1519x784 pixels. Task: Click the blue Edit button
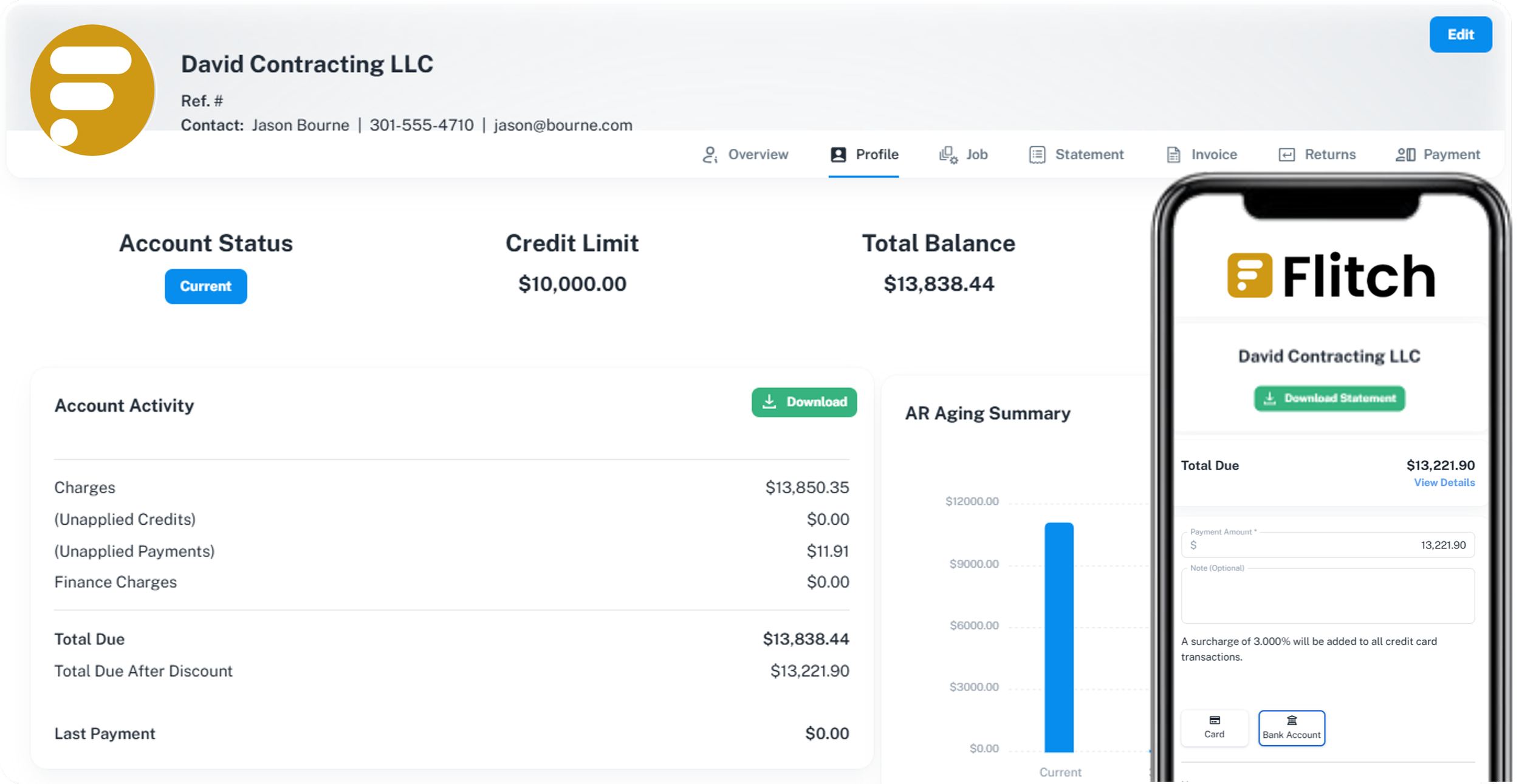point(1461,35)
